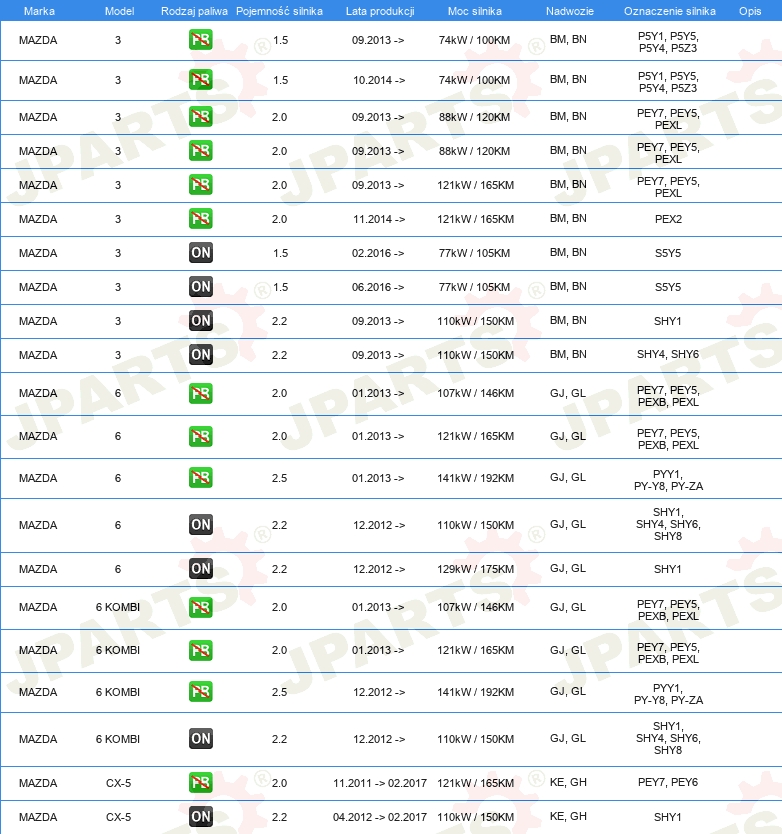Click ON icon in Mazda 6 110kW / 150KM row
Image resolution: width=782 pixels, height=834 pixels.
click(201, 525)
